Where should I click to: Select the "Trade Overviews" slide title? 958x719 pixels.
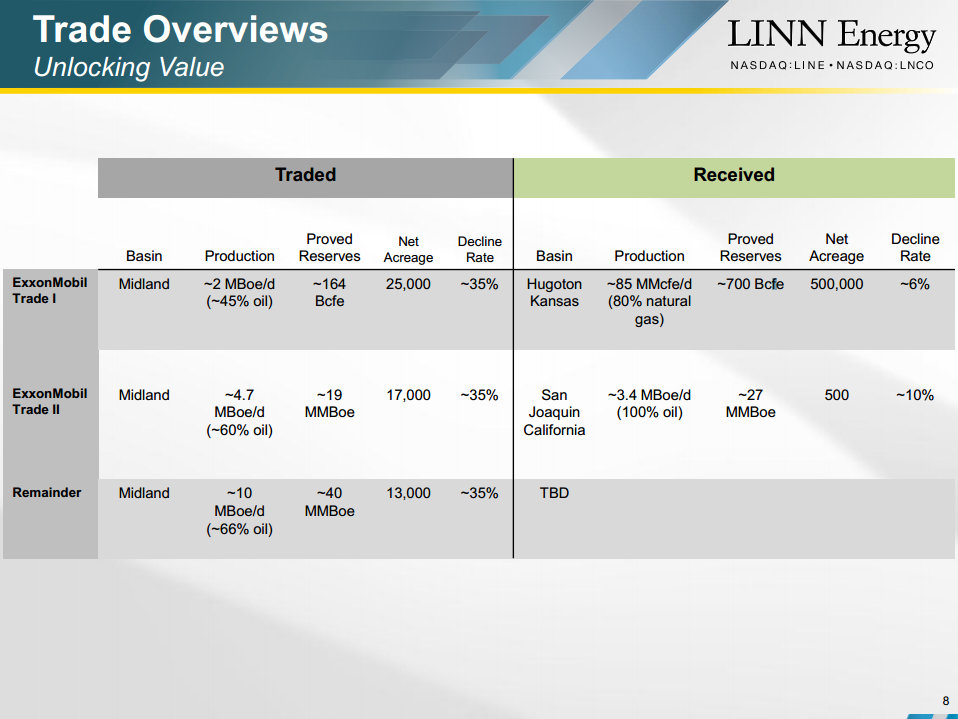[x=180, y=29]
